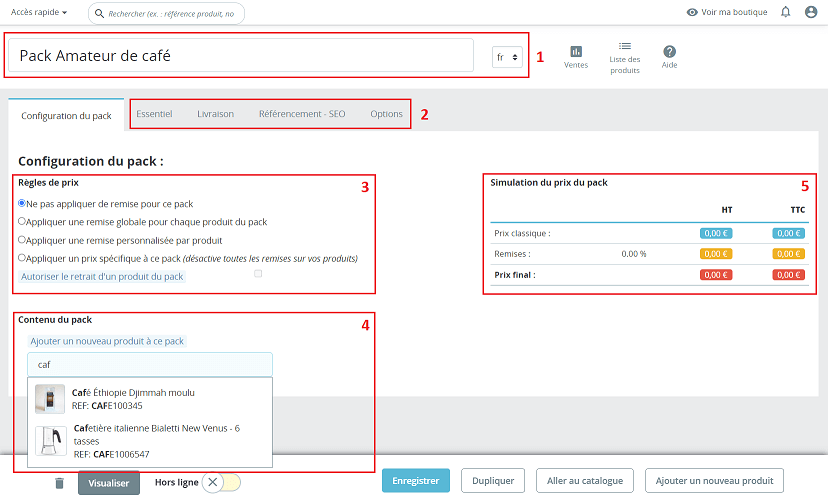Viewport: 828px width, 498px height.
Task: Open the fr language dropdown
Action: coord(507,57)
